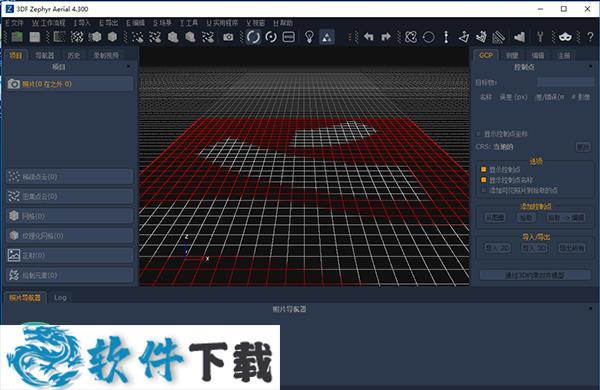Image resolution: width=600 pixels, height=390 pixels.
Task: Click the bar-chart shaped toolbar icon
Action: [x=519, y=37]
